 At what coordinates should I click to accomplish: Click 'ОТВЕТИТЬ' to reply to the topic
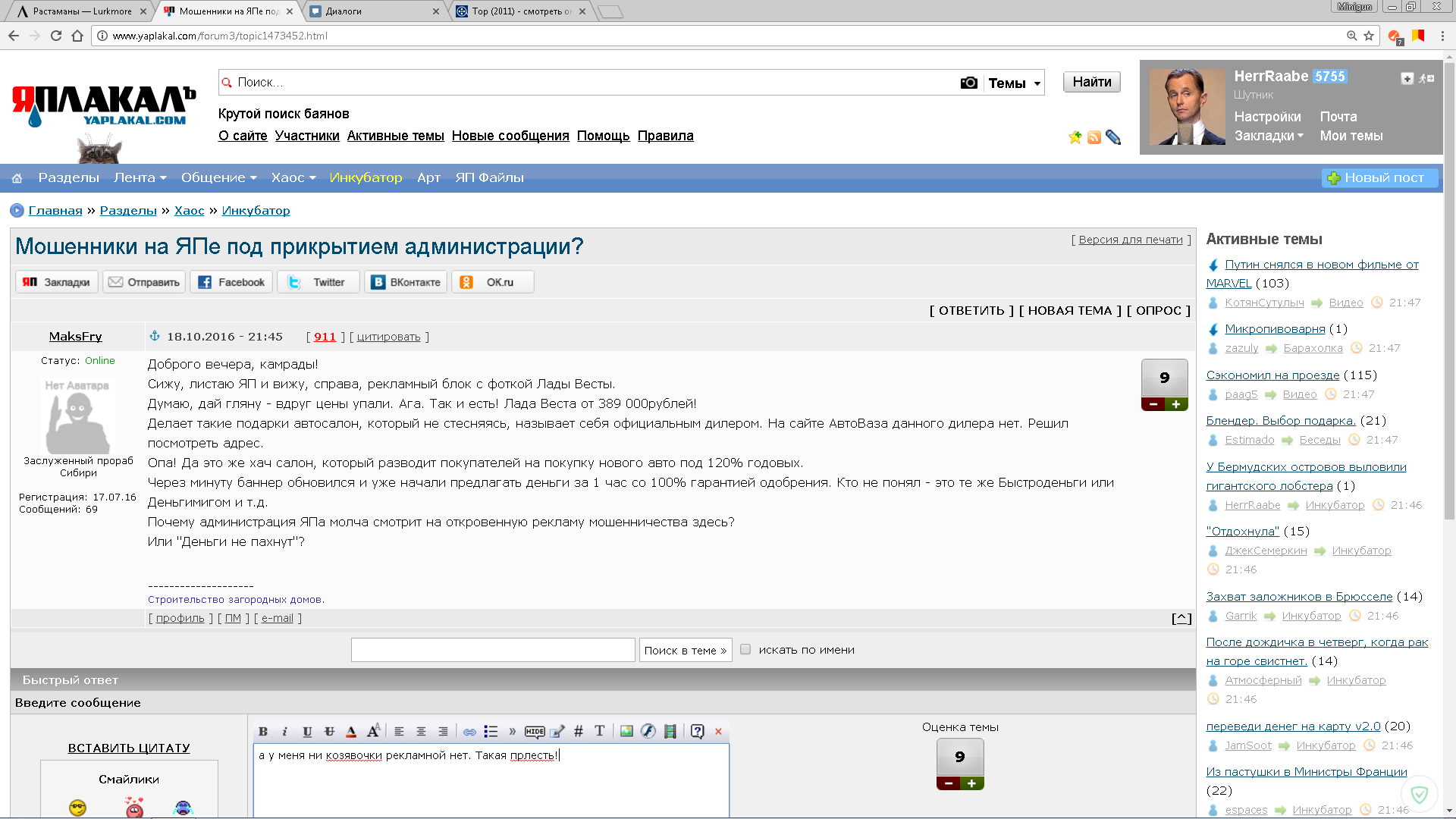971,311
